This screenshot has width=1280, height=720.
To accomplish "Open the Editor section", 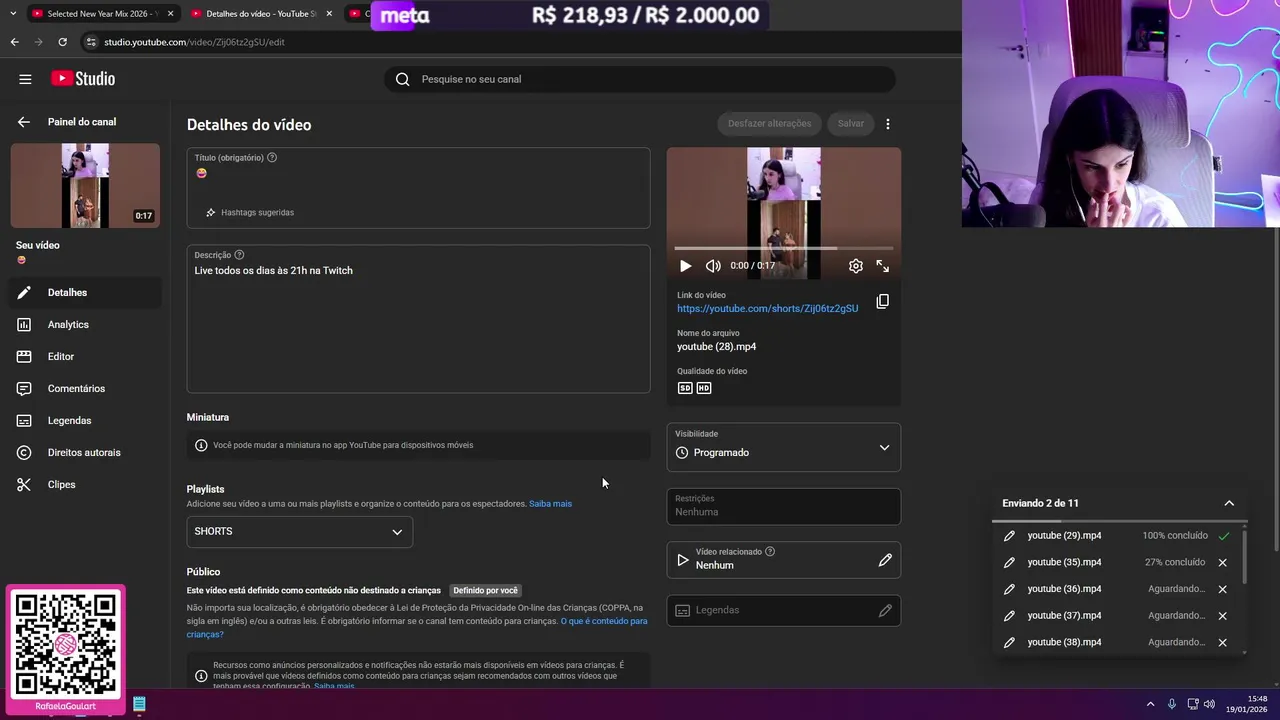I will (x=85, y=356).
